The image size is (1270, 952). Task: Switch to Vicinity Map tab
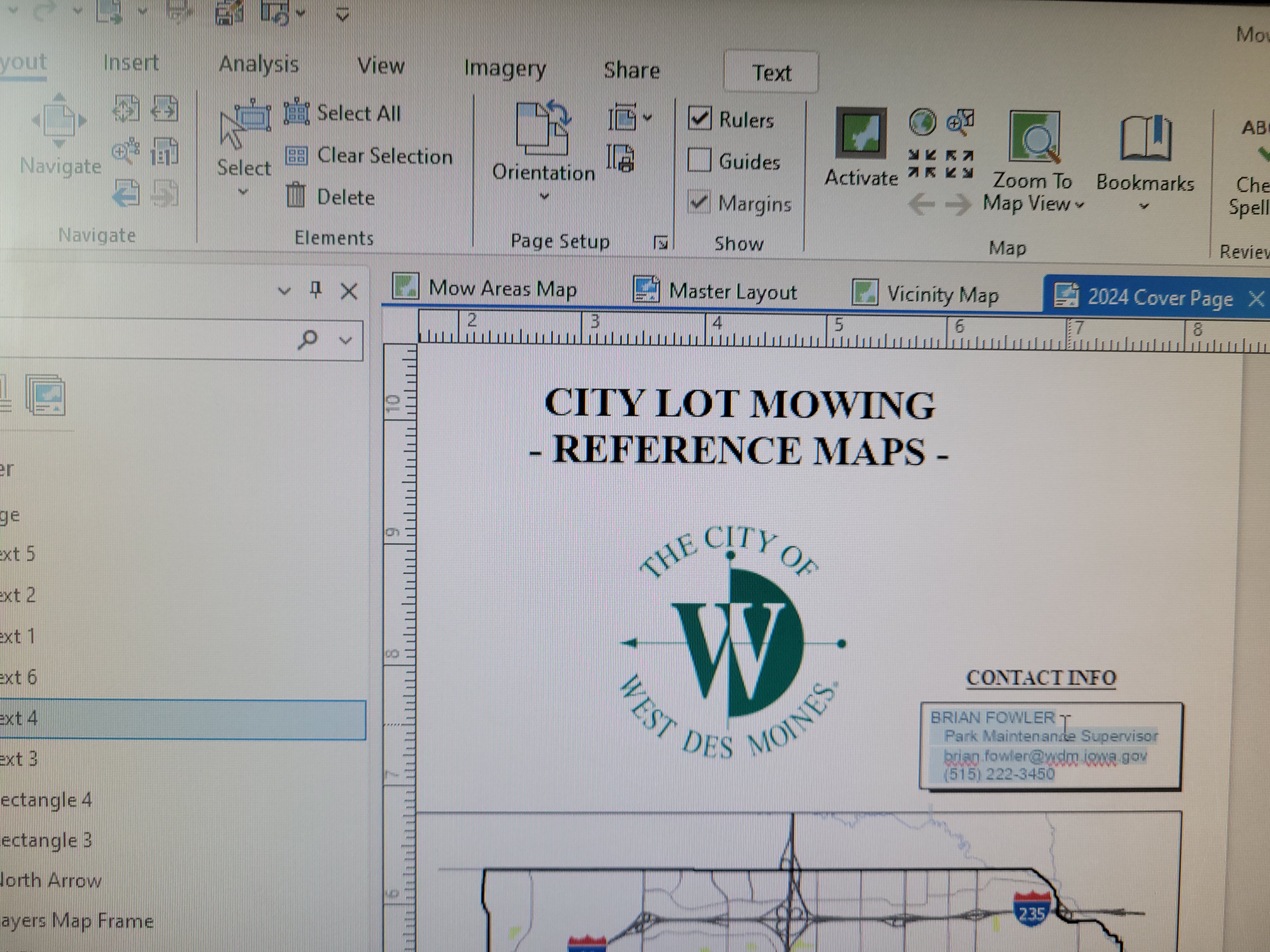pyautogui.click(x=925, y=294)
